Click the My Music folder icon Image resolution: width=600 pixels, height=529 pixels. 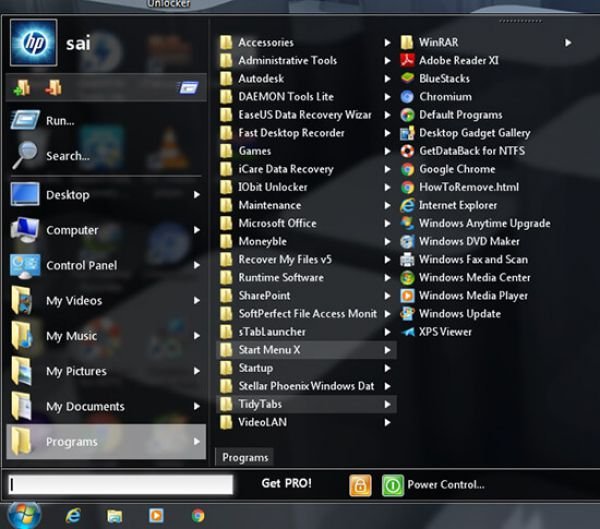coord(22,336)
